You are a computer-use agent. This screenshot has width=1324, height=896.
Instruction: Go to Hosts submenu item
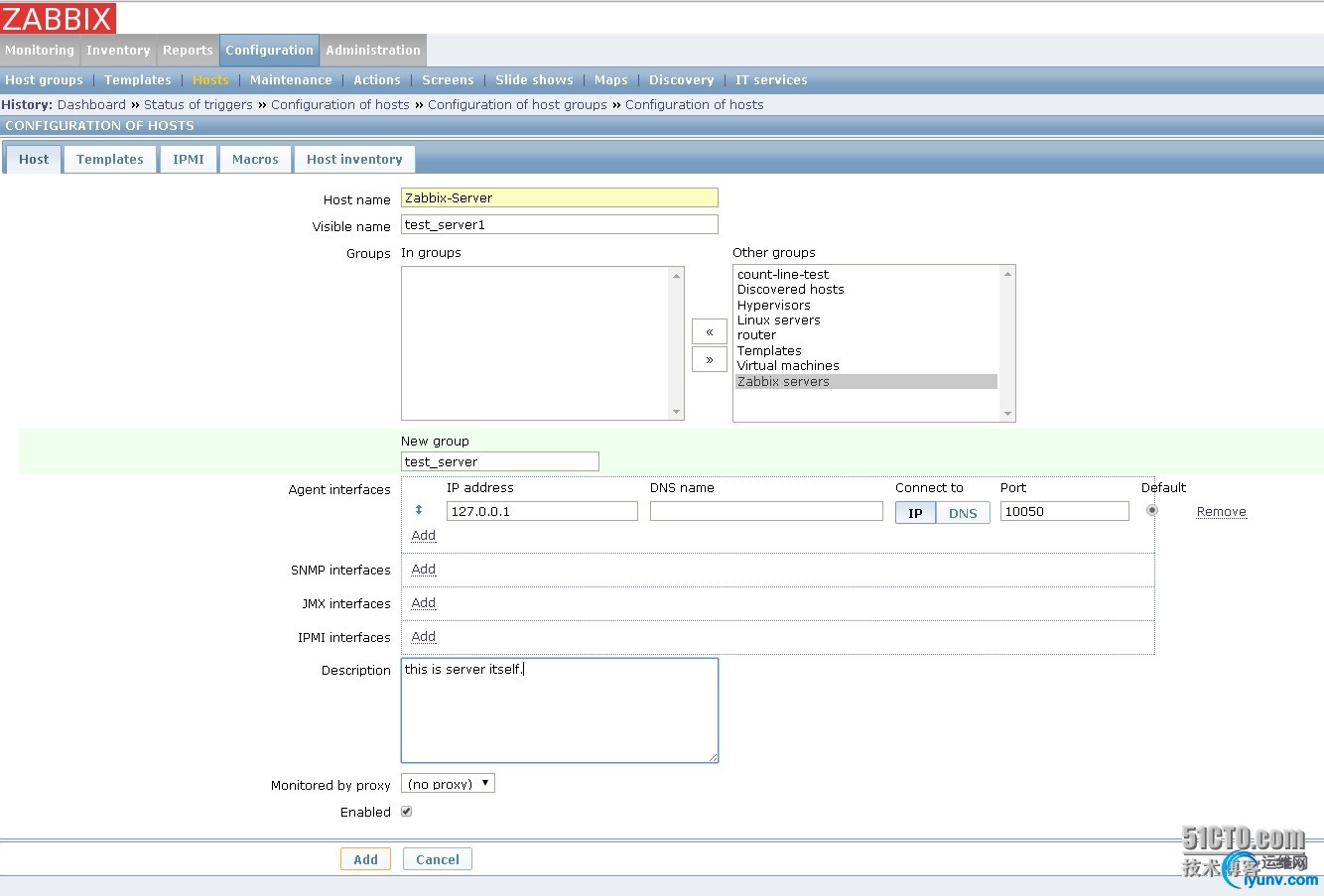210,80
